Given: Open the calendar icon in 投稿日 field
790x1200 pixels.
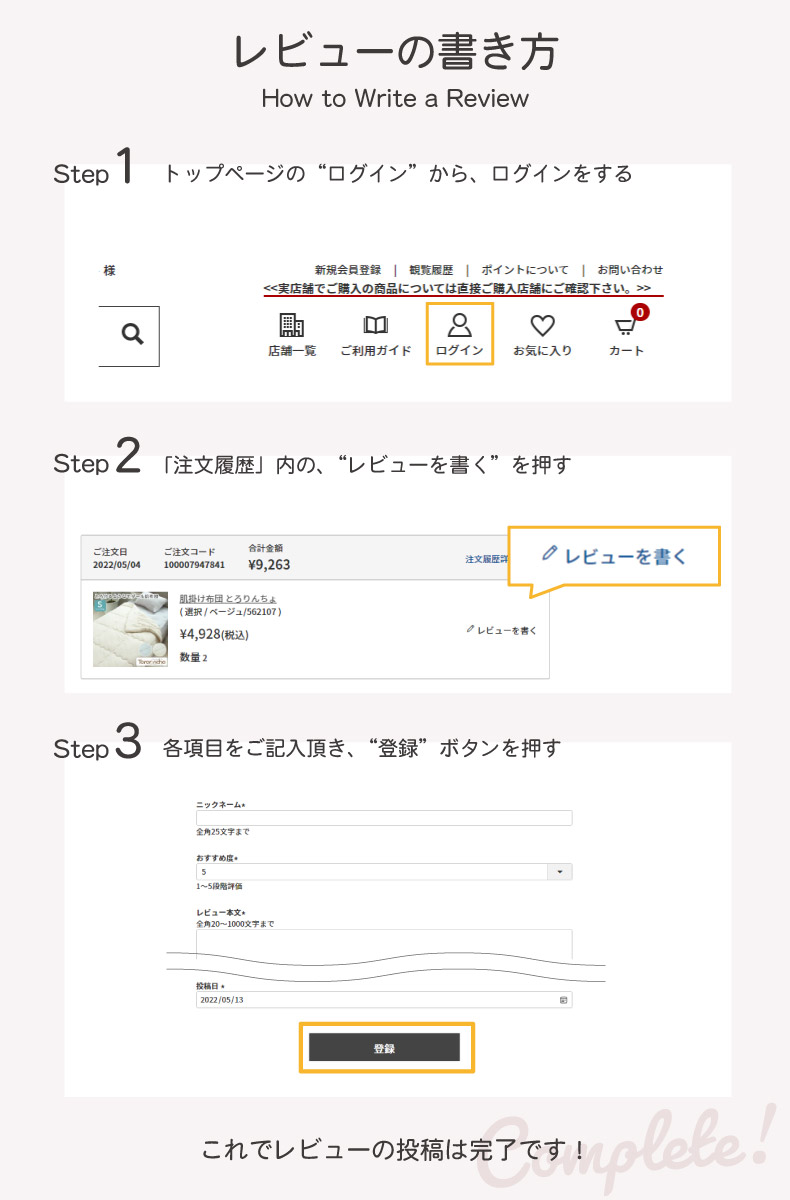Looking at the screenshot, I should click(563, 999).
